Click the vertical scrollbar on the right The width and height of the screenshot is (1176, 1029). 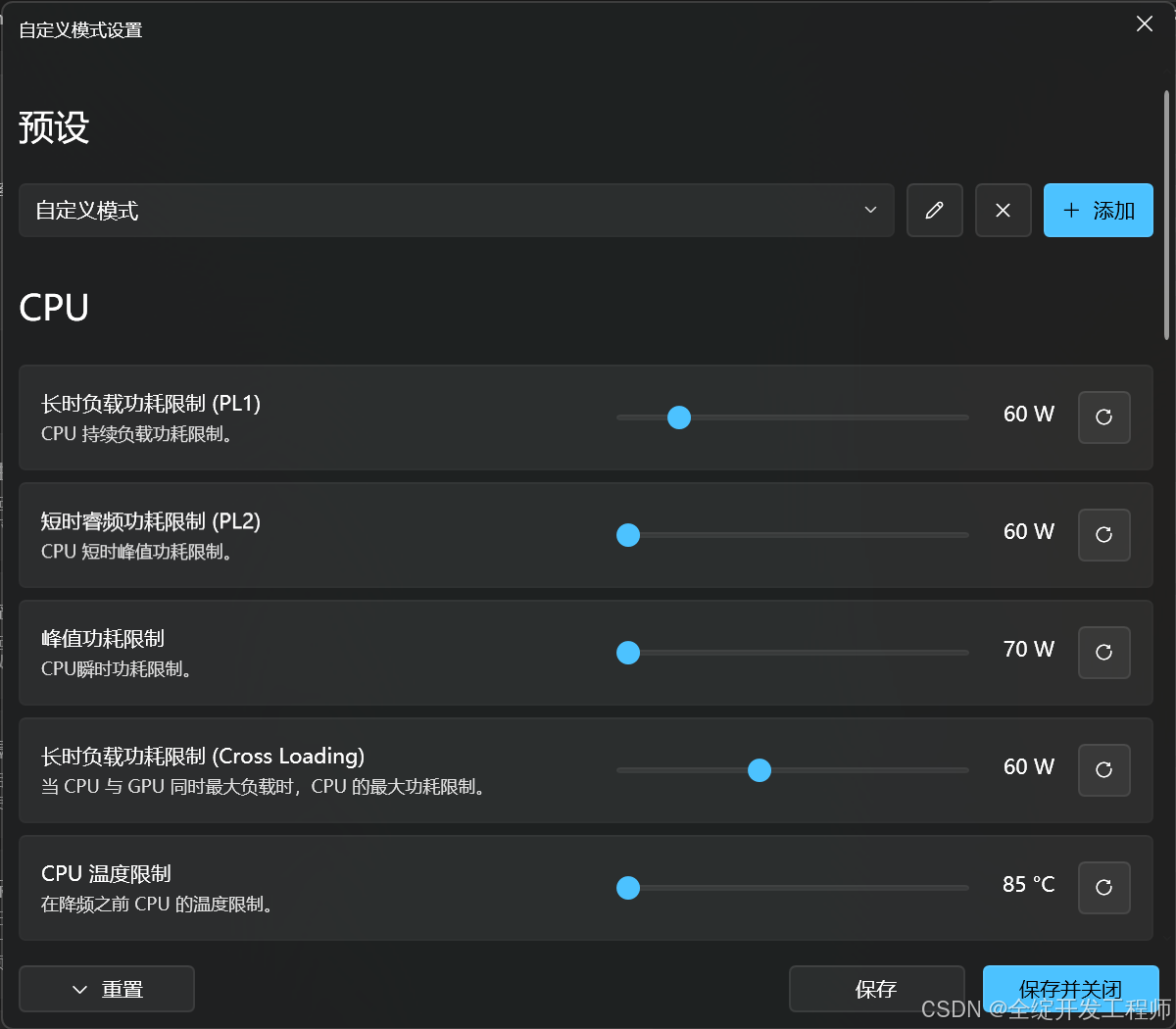click(x=1166, y=216)
